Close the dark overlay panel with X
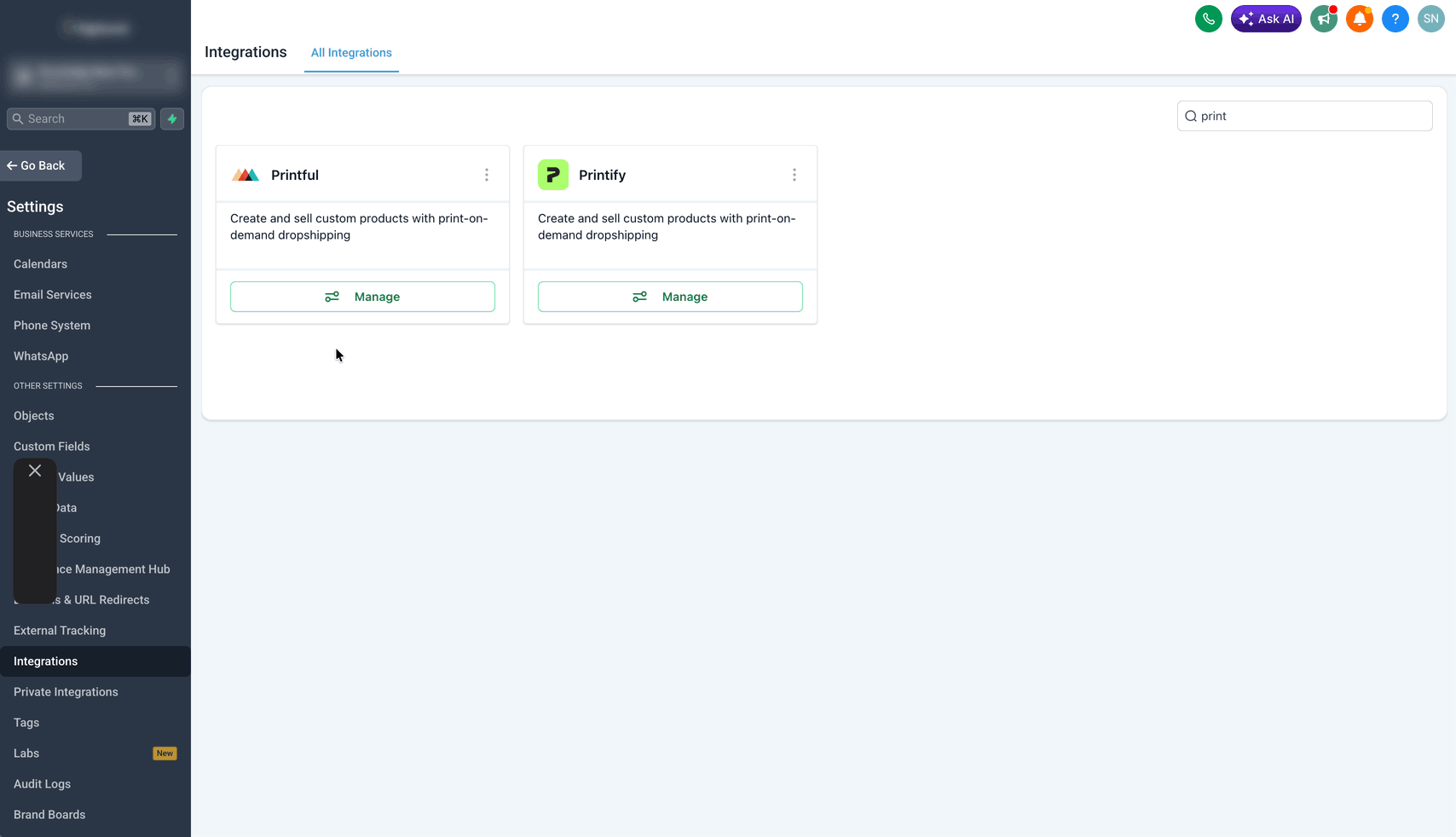Screen dimensions: 1456x837 coord(35,470)
